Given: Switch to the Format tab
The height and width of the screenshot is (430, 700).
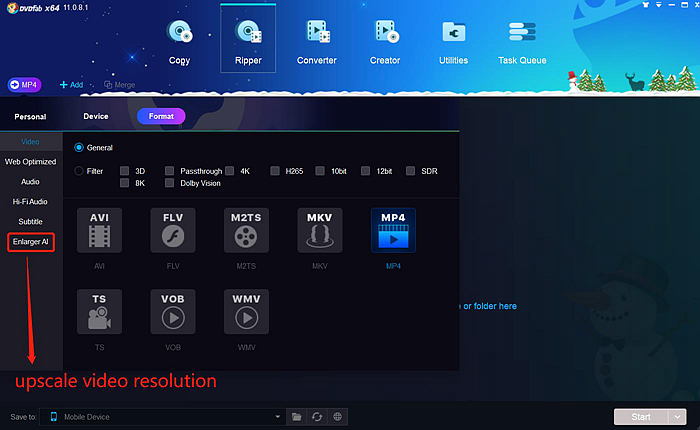Looking at the screenshot, I should coord(161,116).
